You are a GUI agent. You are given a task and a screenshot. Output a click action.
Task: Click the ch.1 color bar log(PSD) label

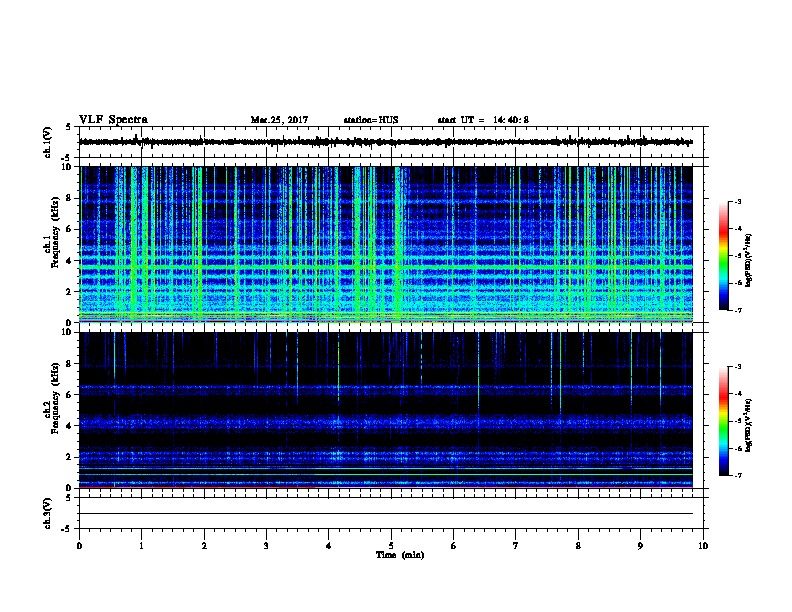[x=749, y=260]
